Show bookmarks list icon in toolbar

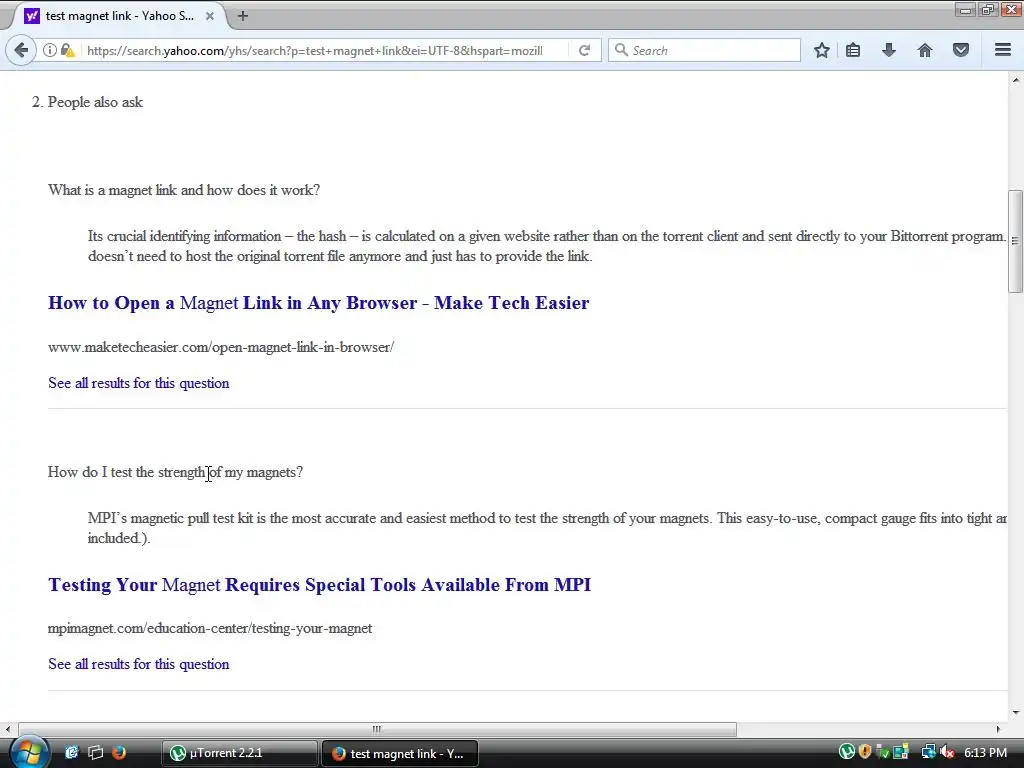(853, 50)
